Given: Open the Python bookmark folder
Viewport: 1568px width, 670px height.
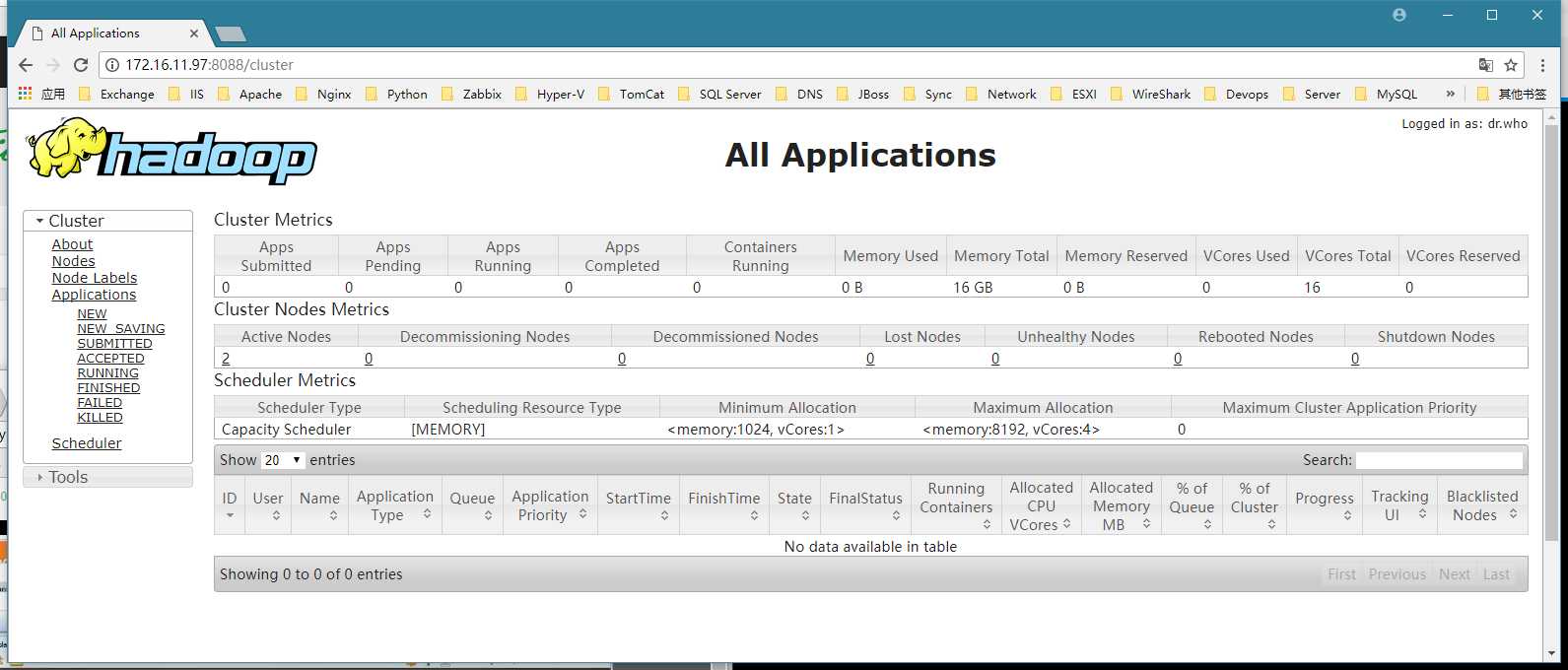Looking at the screenshot, I should point(396,94).
